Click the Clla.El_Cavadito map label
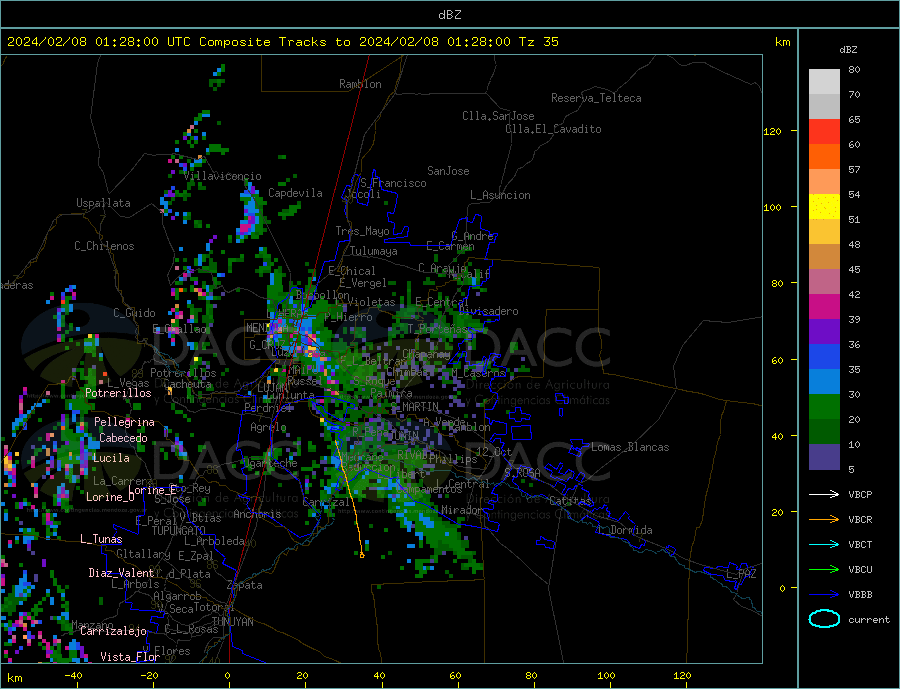The width and height of the screenshot is (900, 689). tap(553, 129)
